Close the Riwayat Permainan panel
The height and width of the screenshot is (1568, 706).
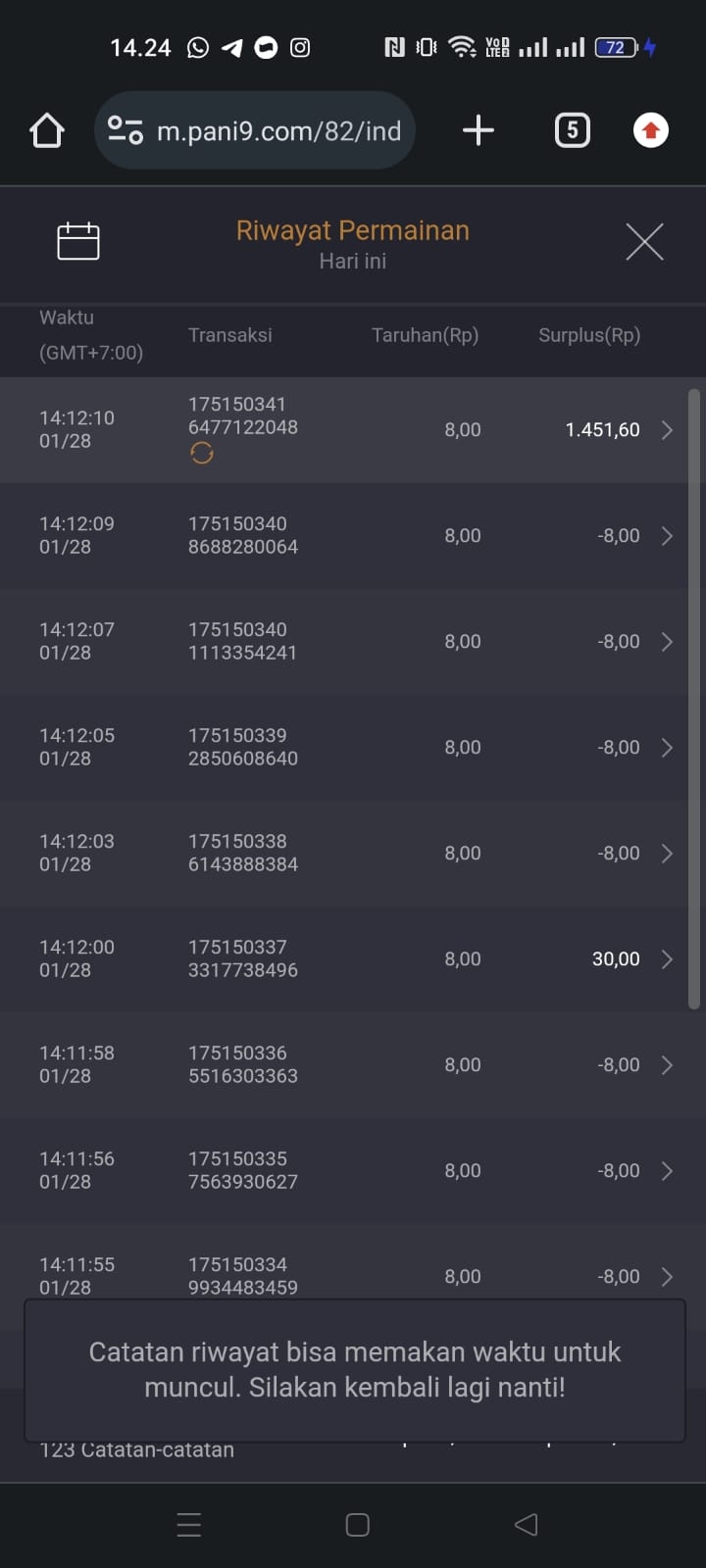click(644, 241)
